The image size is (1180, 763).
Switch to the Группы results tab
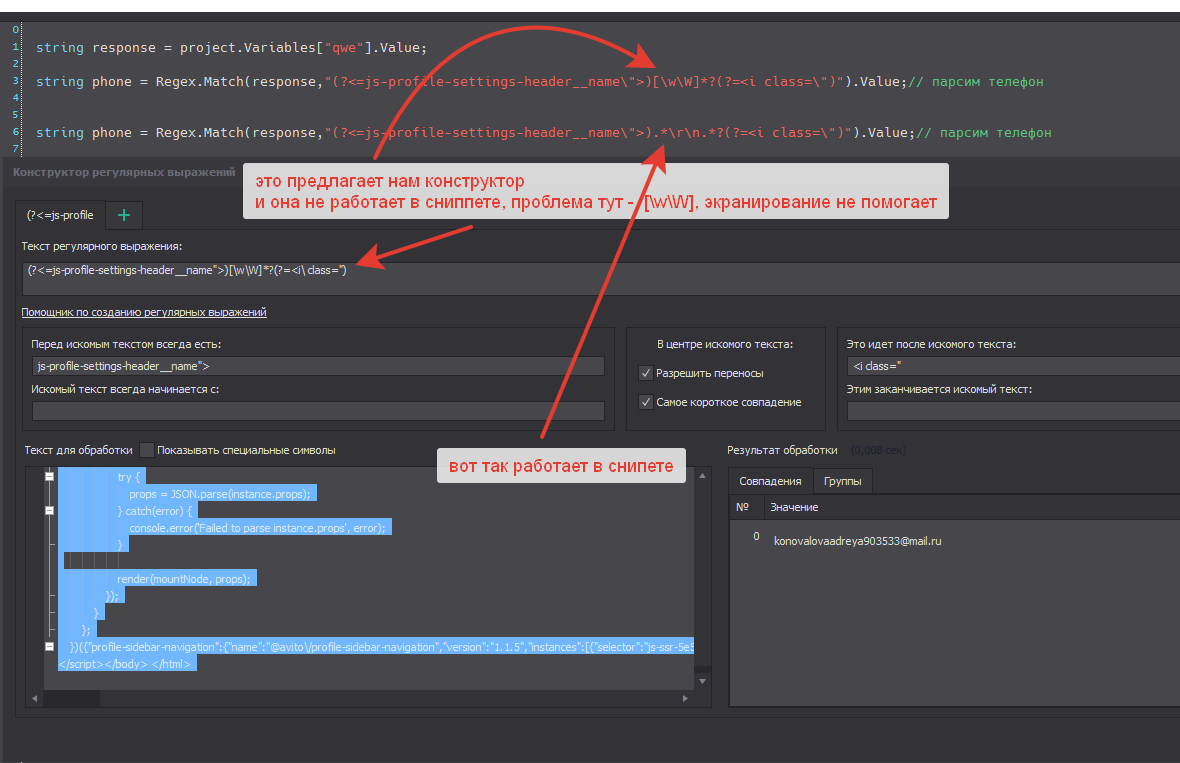point(842,481)
